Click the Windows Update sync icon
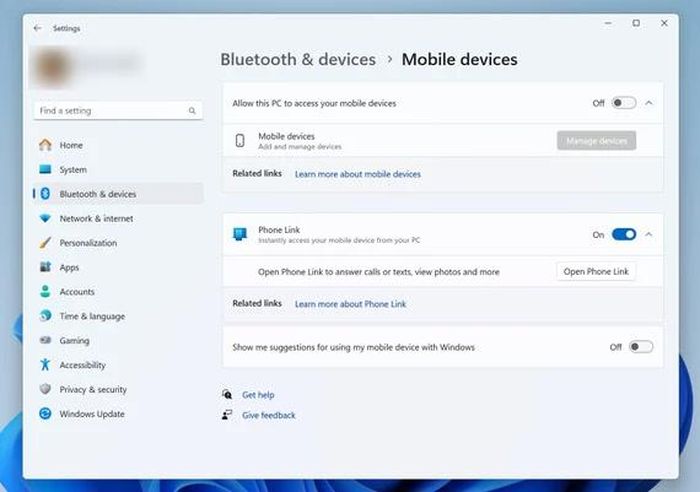The height and width of the screenshot is (492, 700). pos(45,413)
